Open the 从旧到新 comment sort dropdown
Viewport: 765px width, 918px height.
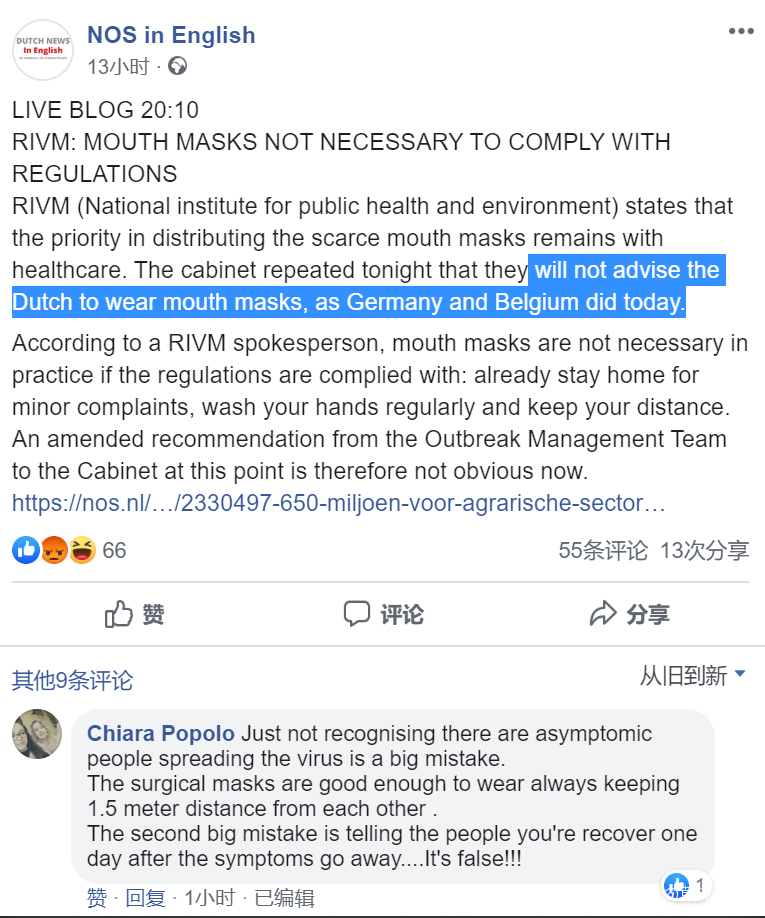pos(692,676)
